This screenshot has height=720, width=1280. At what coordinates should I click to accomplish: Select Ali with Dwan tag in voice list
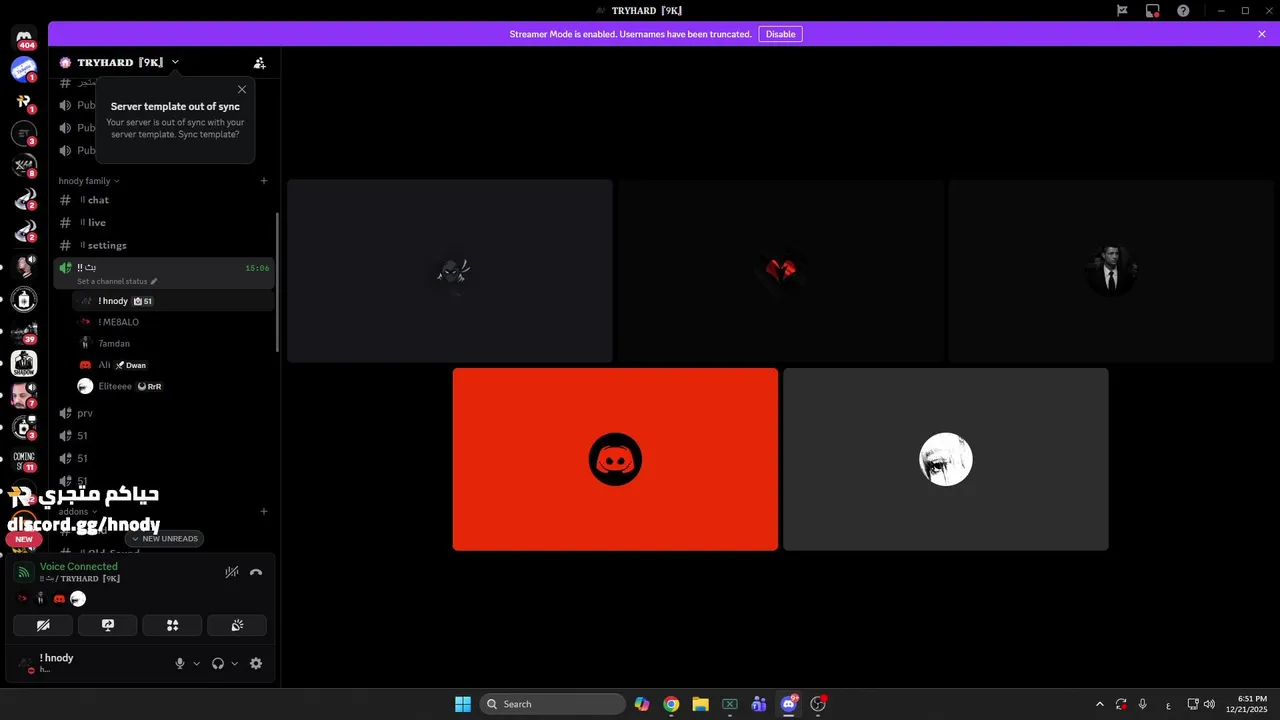tap(173, 365)
